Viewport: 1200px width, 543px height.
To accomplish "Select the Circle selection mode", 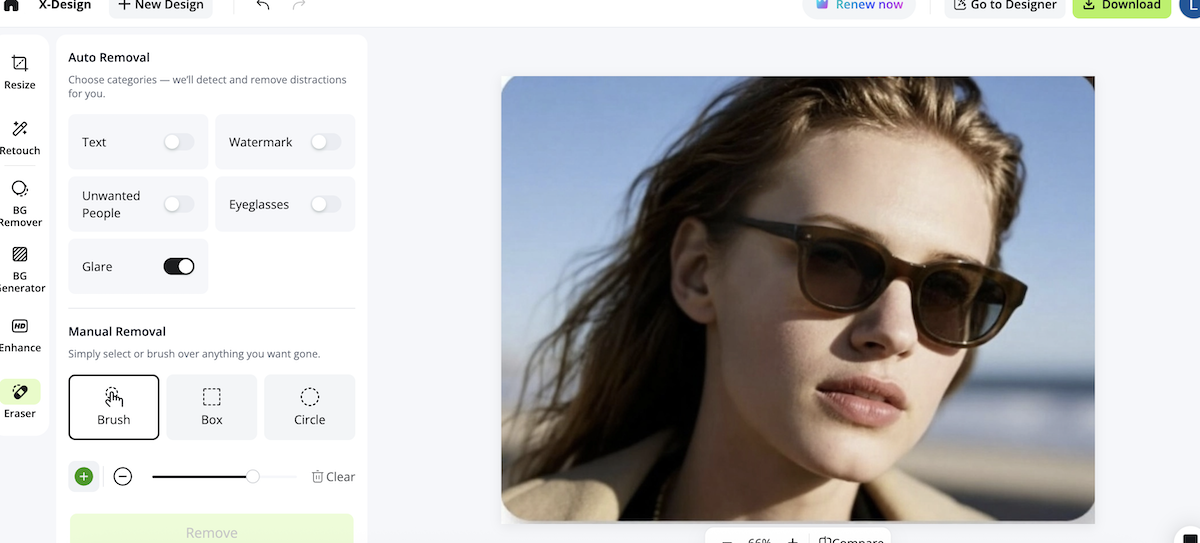I will point(310,407).
